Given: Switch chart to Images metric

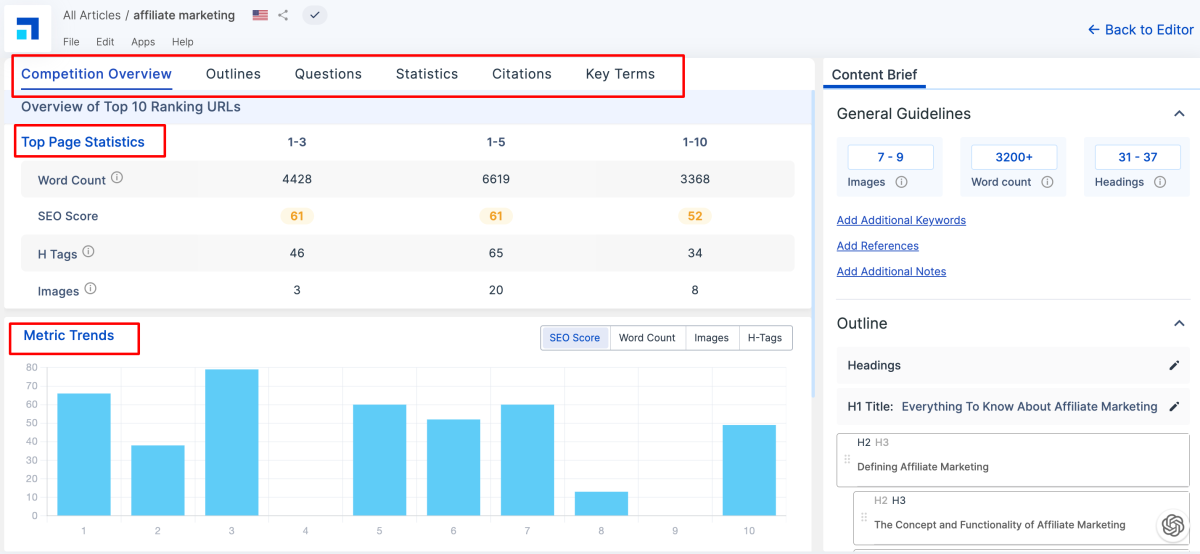Looking at the screenshot, I should point(711,338).
